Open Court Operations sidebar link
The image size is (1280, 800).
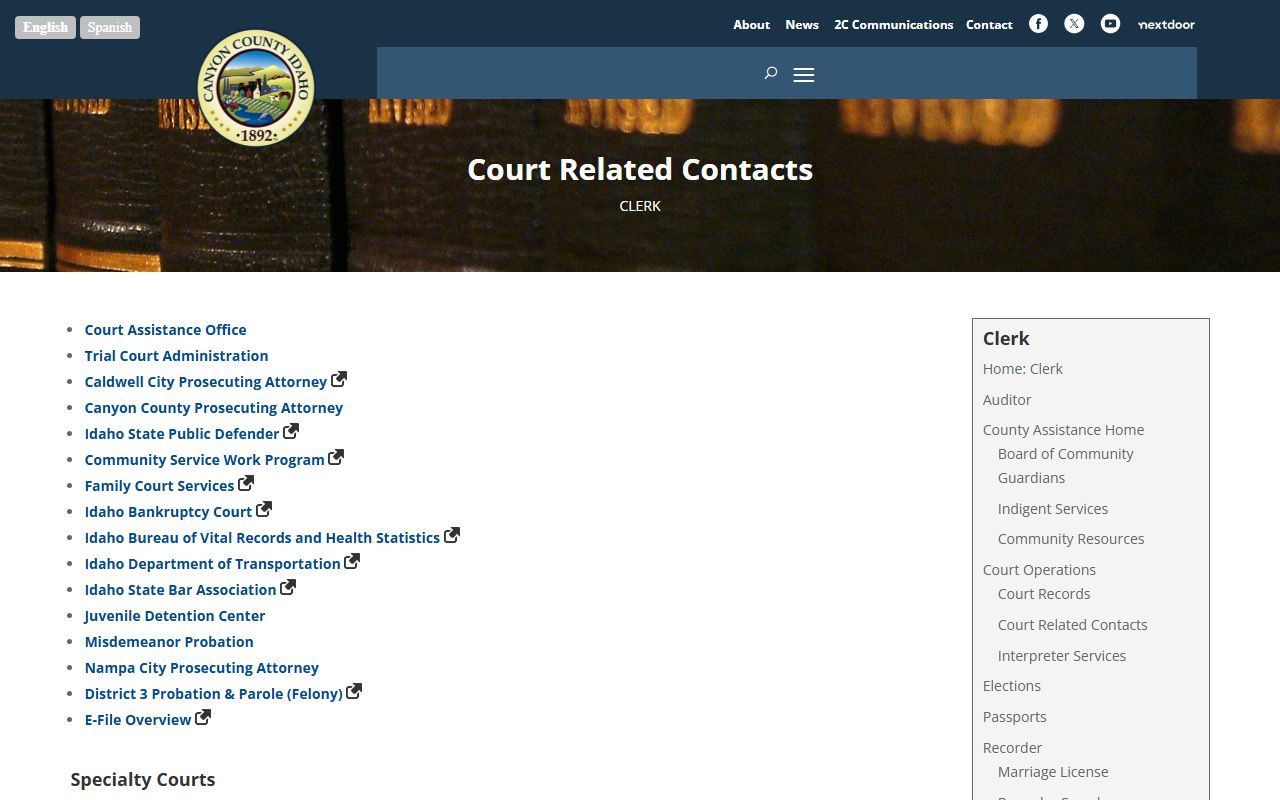(x=1039, y=570)
